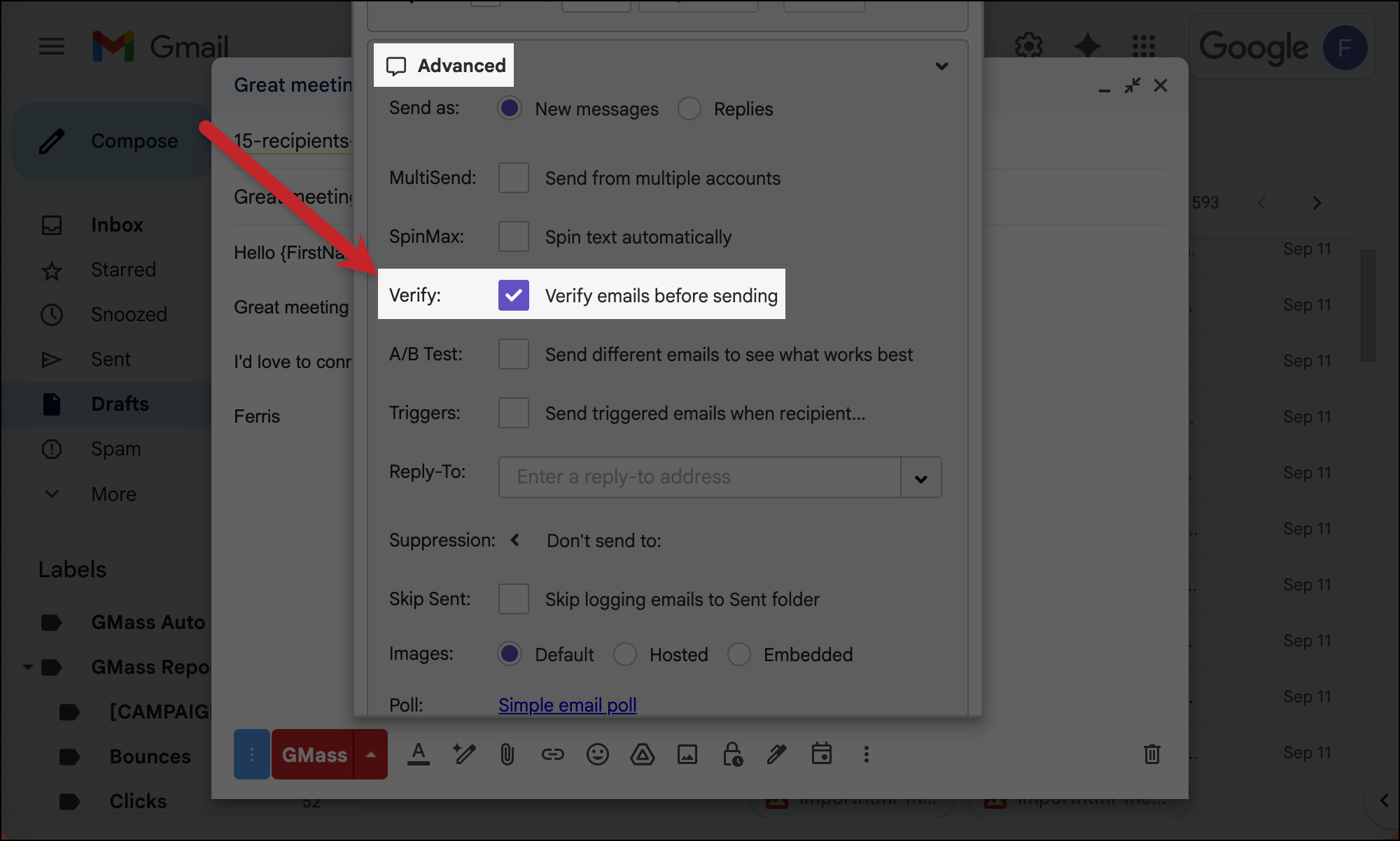Click the insert photo icon
1400x841 pixels.
coord(687,754)
